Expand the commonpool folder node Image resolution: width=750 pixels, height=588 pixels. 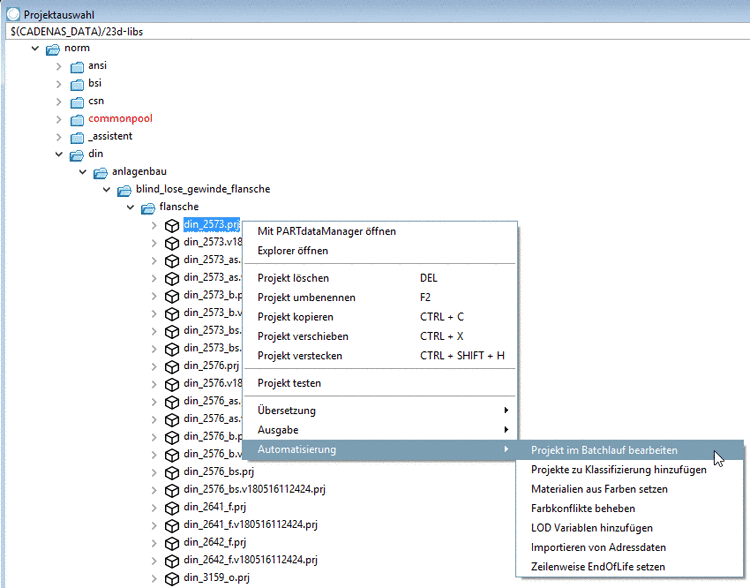58,120
